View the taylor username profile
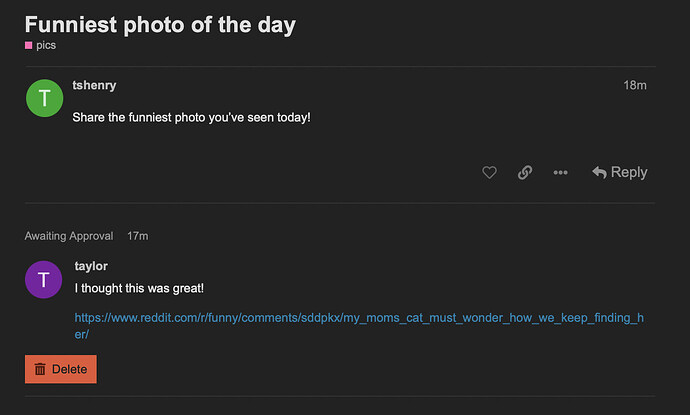Image resolution: width=690 pixels, height=415 pixels. pos(92,266)
